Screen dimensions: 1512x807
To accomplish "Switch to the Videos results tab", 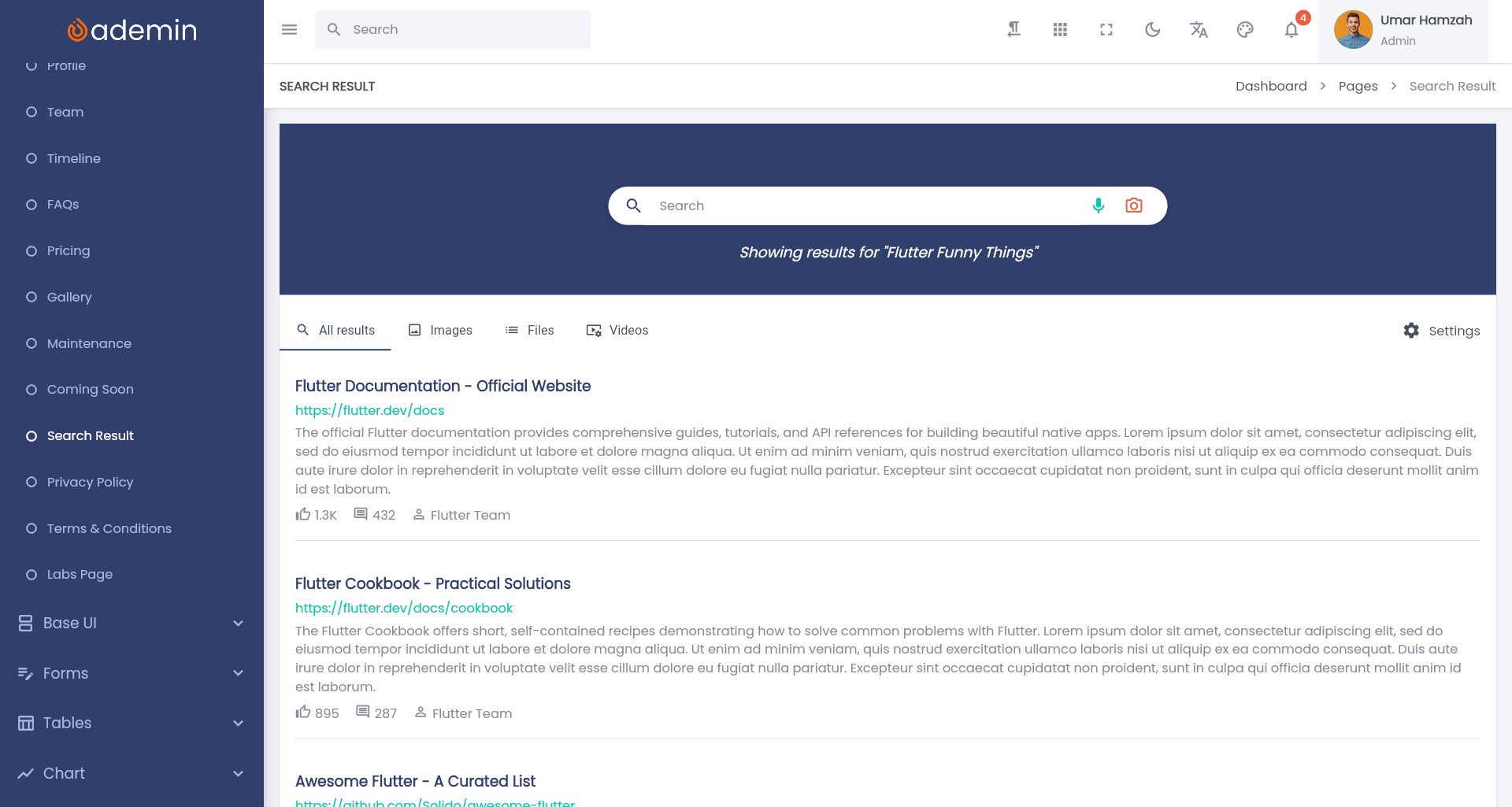I will point(617,331).
